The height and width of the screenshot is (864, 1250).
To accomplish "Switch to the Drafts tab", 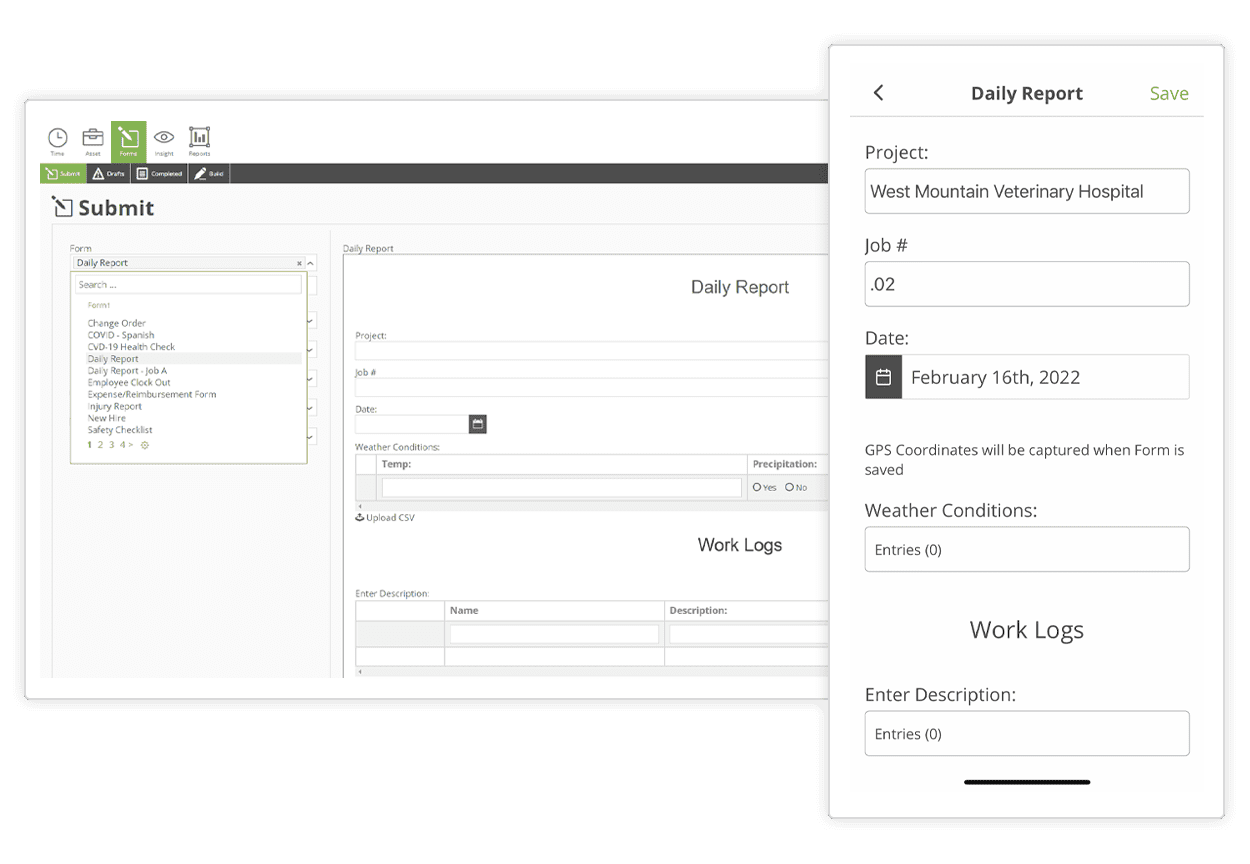I will click(x=109, y=174).
